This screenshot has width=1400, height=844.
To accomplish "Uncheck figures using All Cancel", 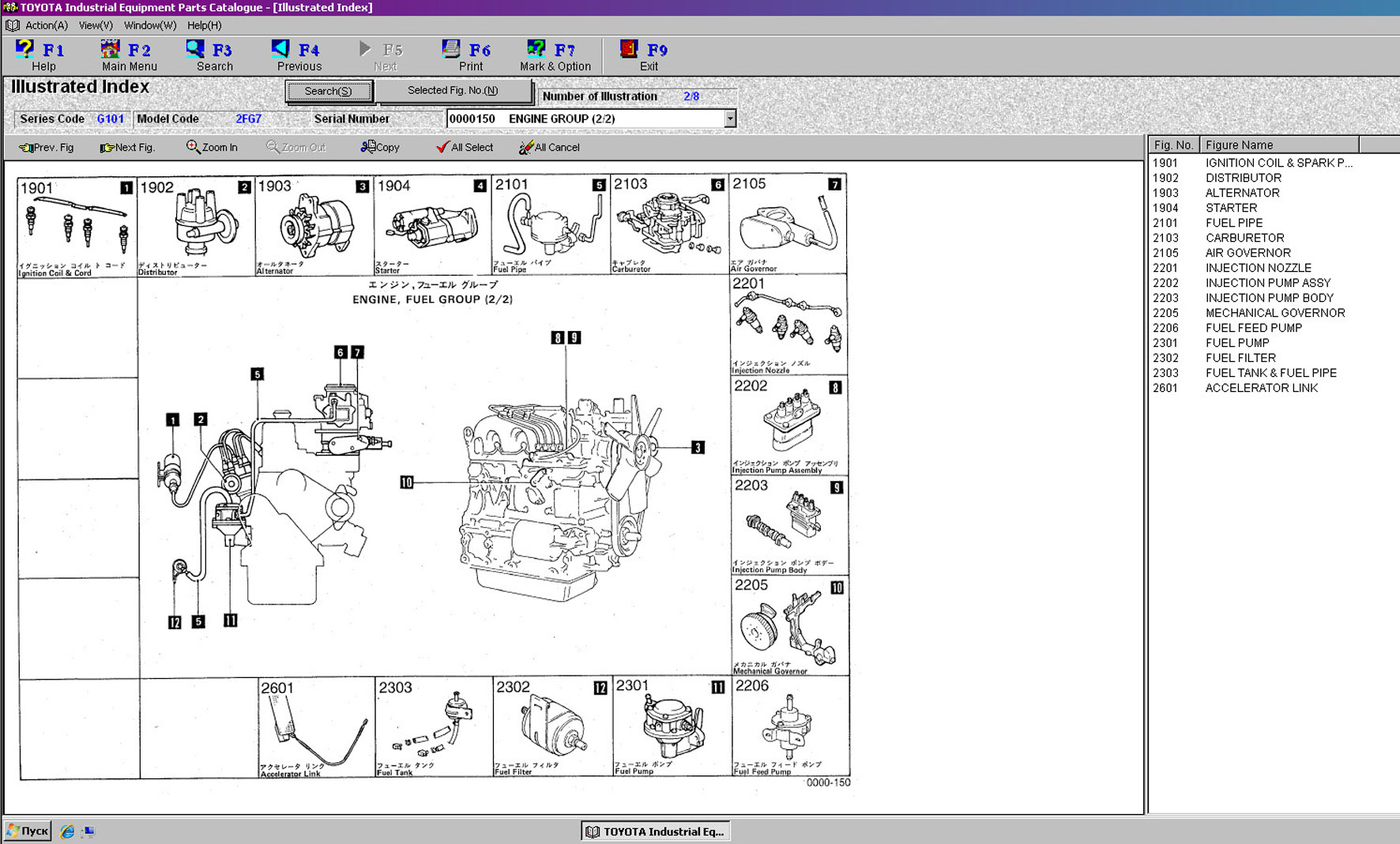I will coord(549,147).
